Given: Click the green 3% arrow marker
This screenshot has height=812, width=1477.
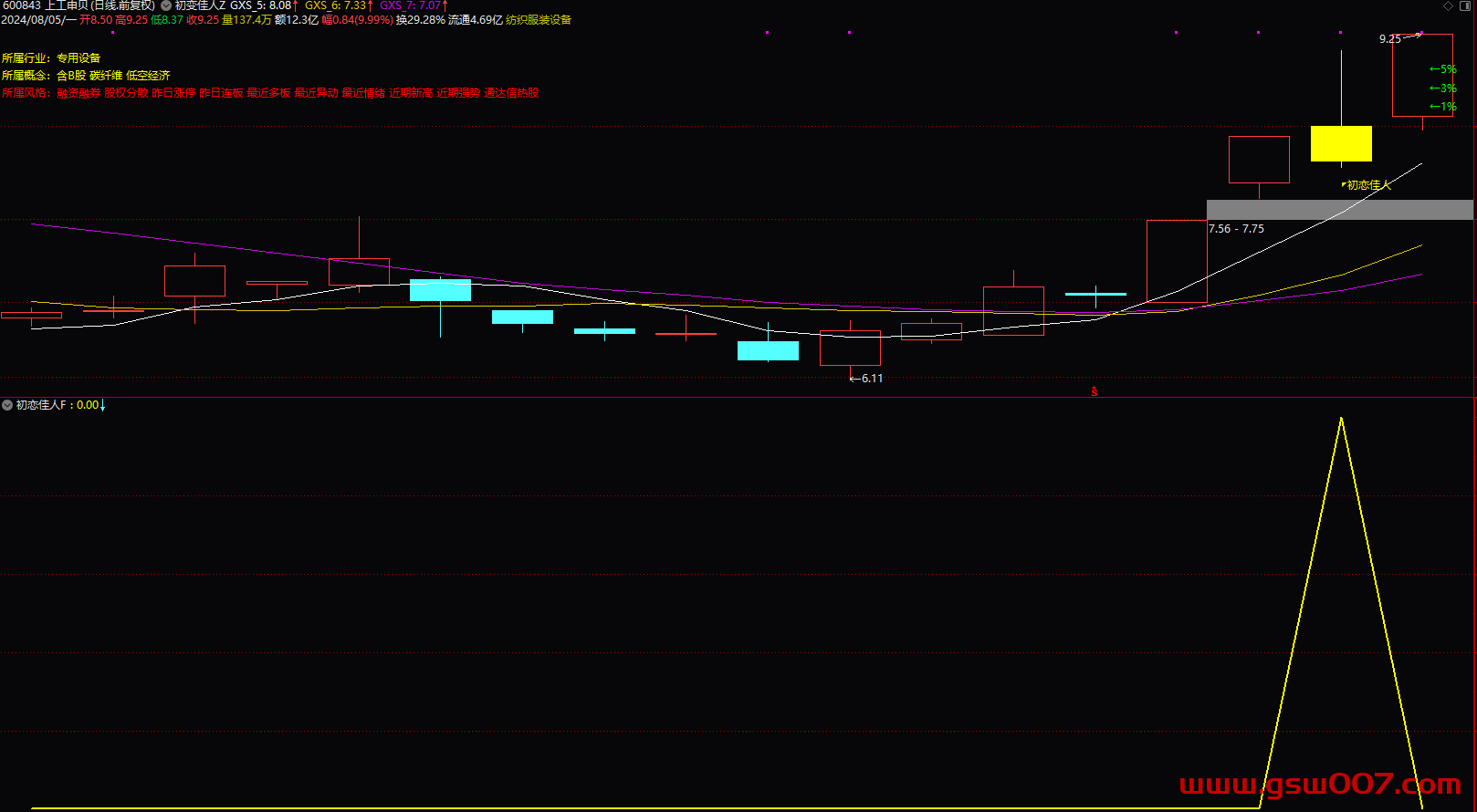Looking at the screenshot, I should tap(1442, 88).
